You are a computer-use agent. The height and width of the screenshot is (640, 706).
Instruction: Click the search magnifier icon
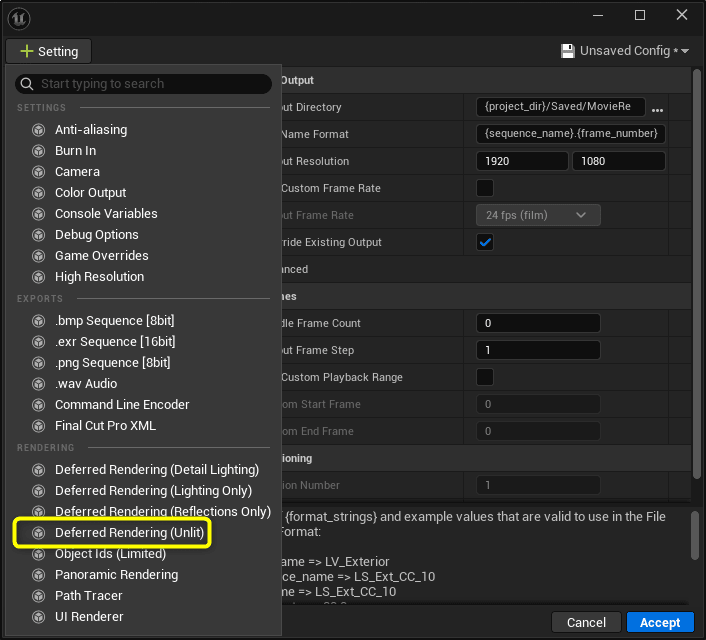point(27,84)
